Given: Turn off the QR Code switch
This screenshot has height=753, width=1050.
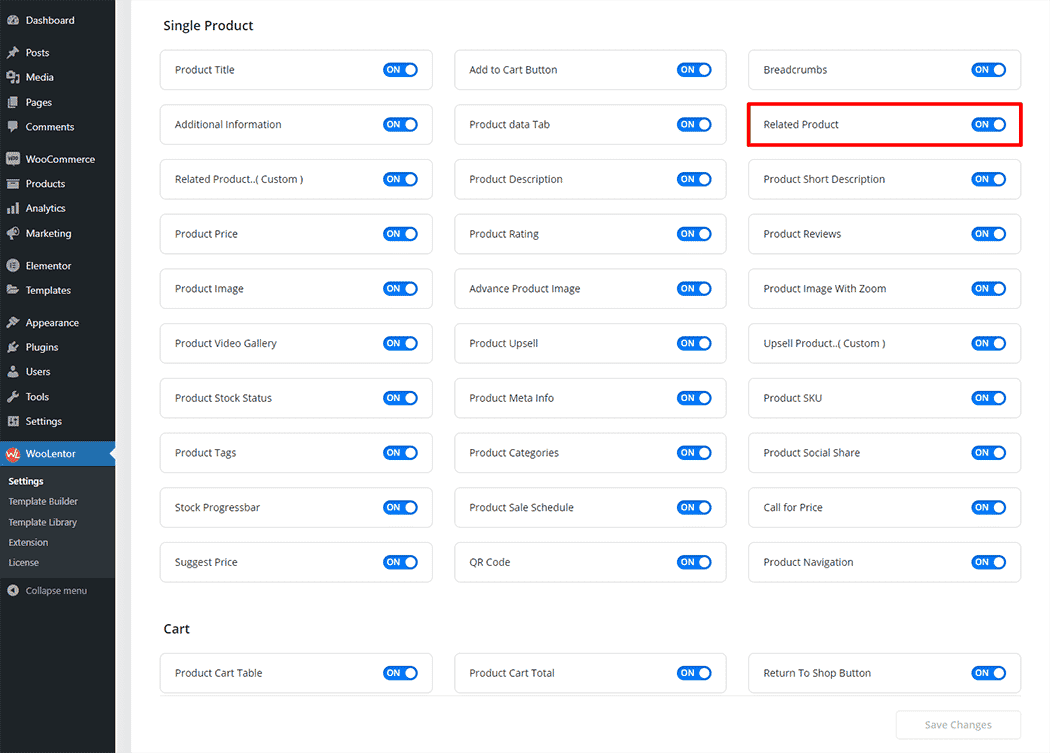Looking at the screenshot, I should point(694,562).
